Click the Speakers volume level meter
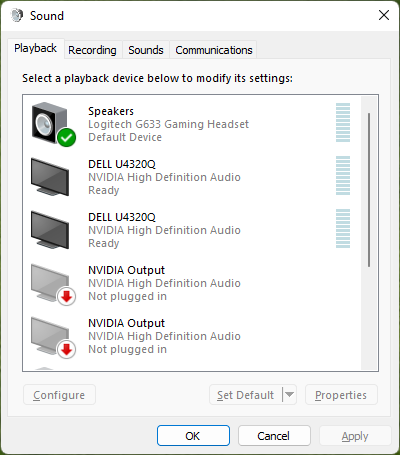This screenshot has height=455, width=400. point(343,122)
